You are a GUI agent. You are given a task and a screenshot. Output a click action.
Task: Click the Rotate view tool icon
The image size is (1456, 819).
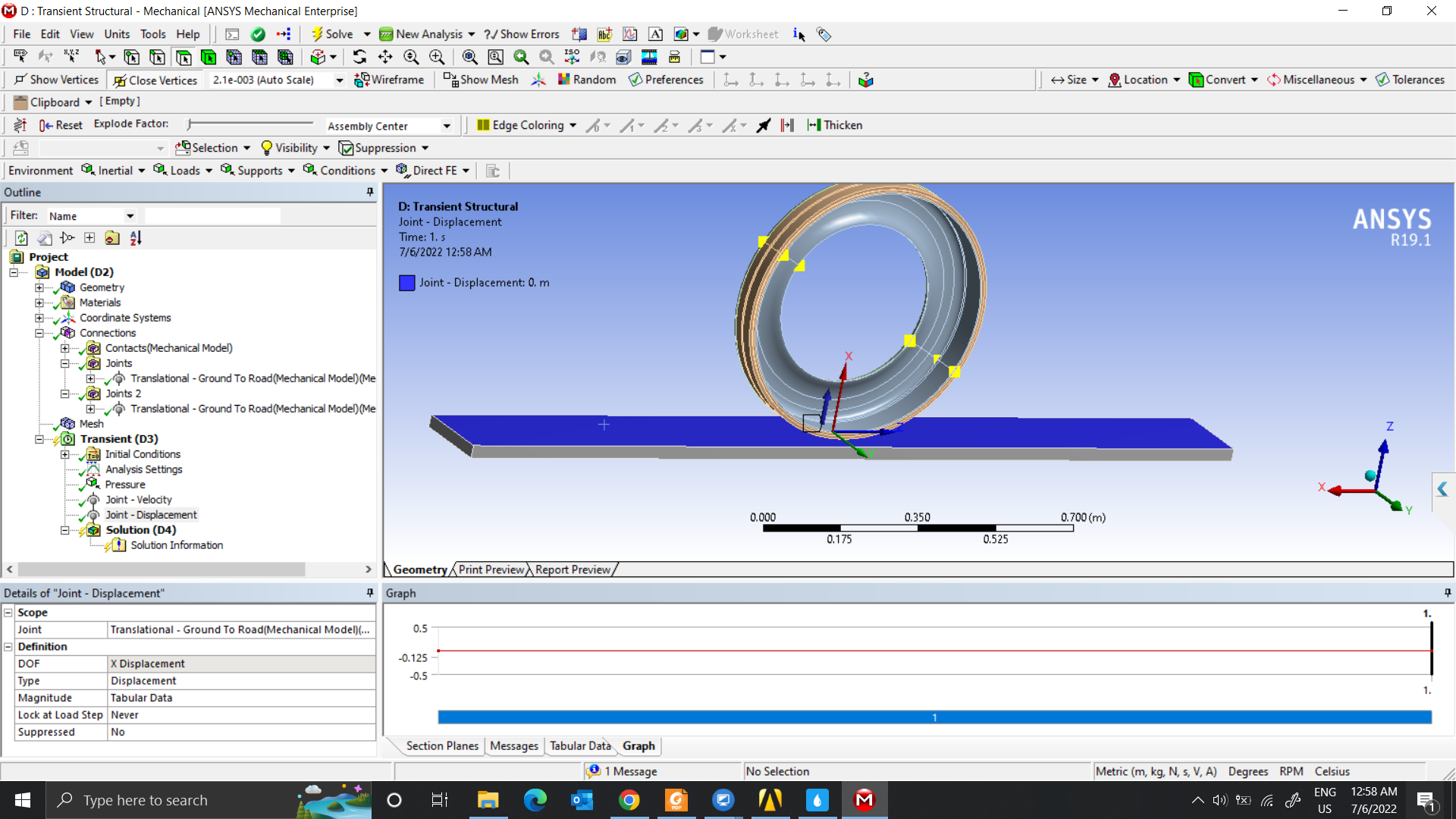359,57
